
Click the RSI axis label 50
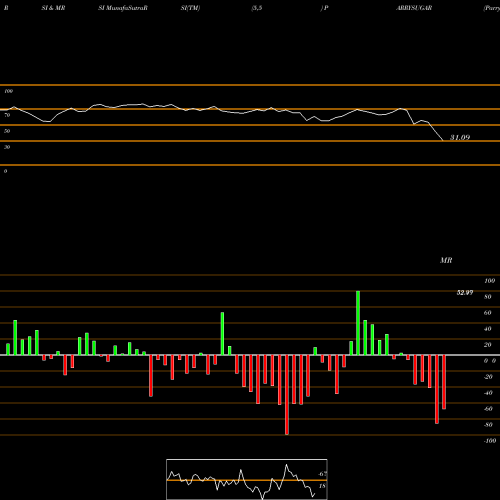click(7, 131)
